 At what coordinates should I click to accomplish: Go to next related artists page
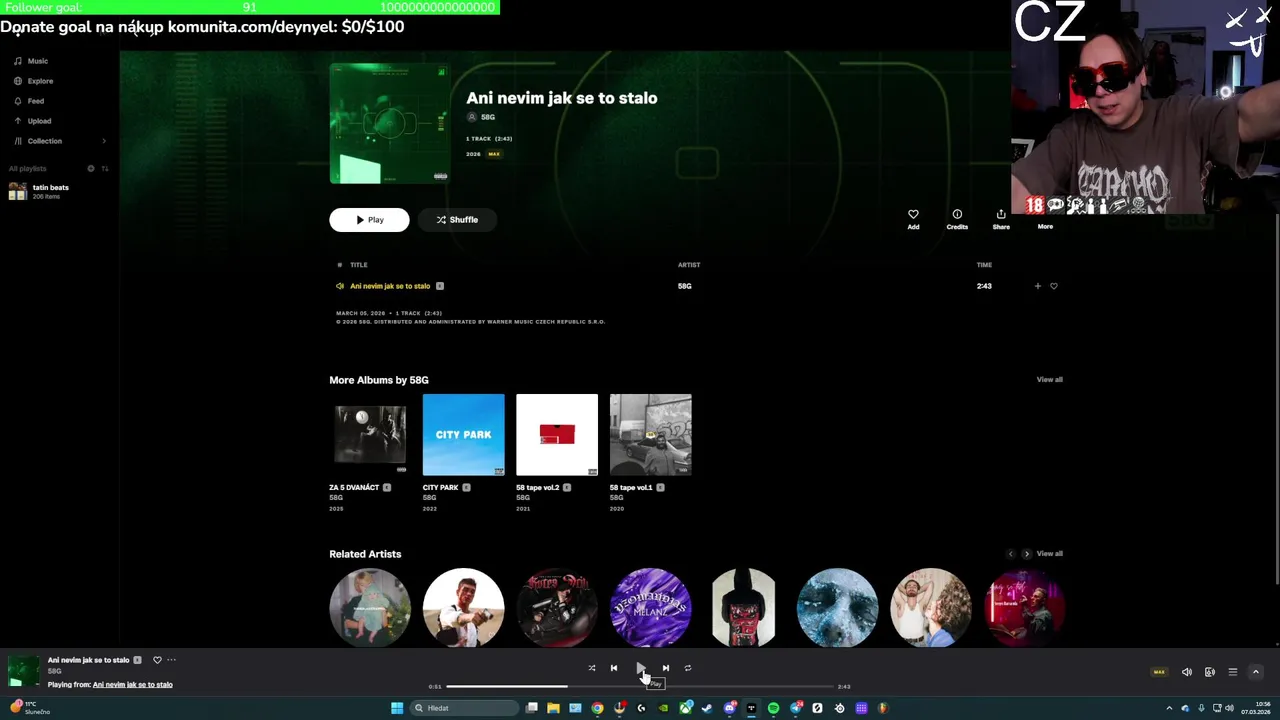(1026, 554)
